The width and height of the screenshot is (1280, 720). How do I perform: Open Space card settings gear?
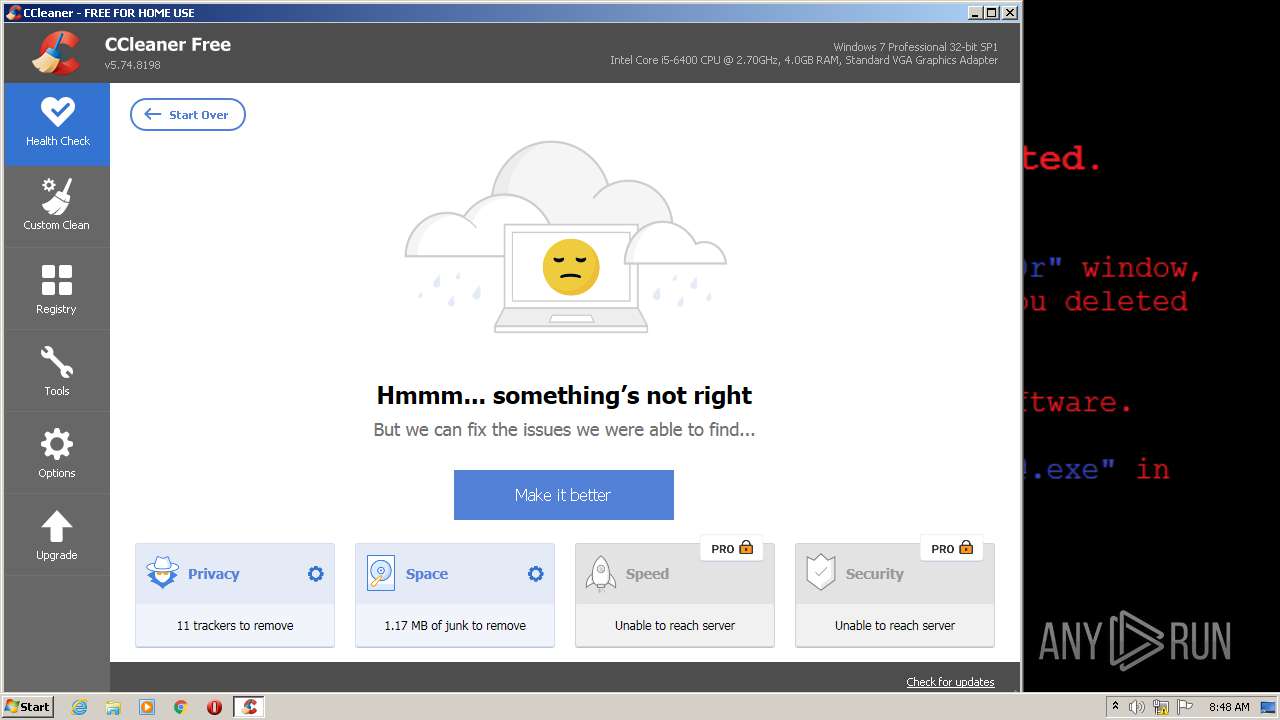coord(536,574)
